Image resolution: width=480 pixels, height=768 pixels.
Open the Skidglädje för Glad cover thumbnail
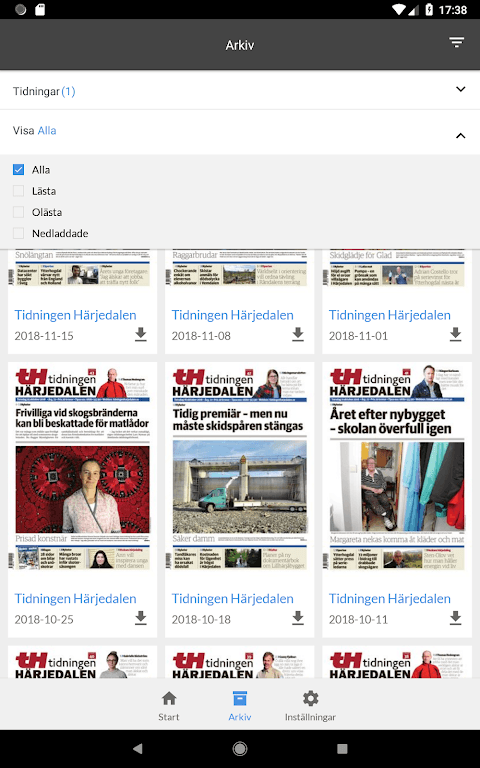397,268
